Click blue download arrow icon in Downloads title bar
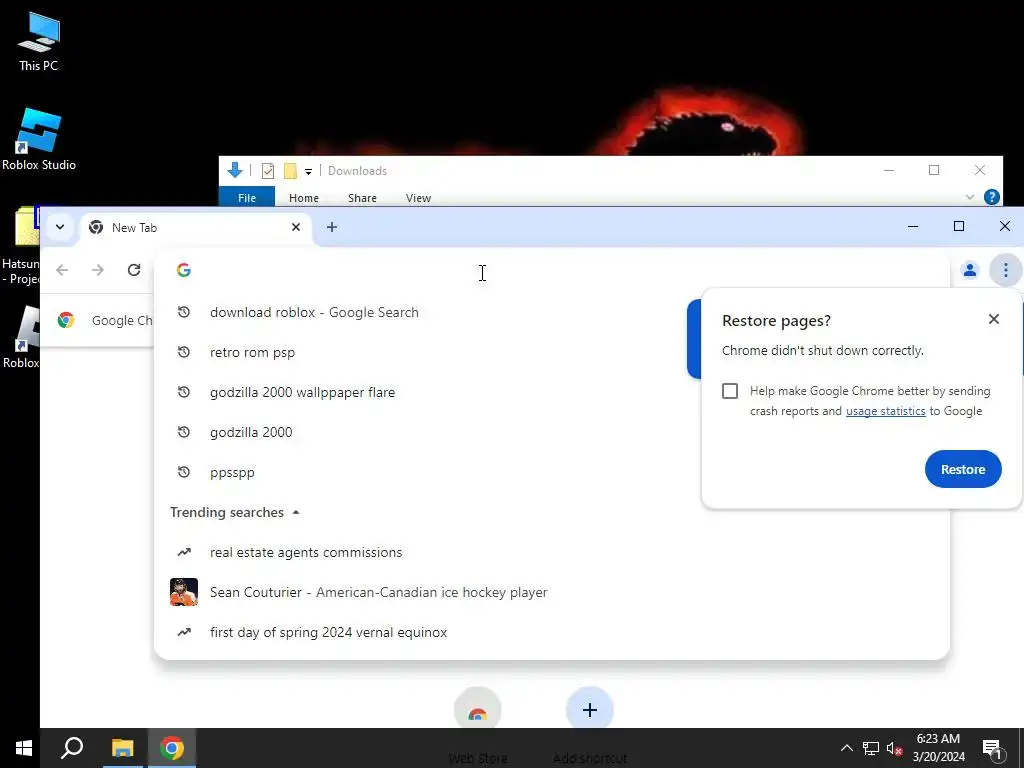Screen dimensions: 1024x768 pyautogui.click(x=234, y=170)
